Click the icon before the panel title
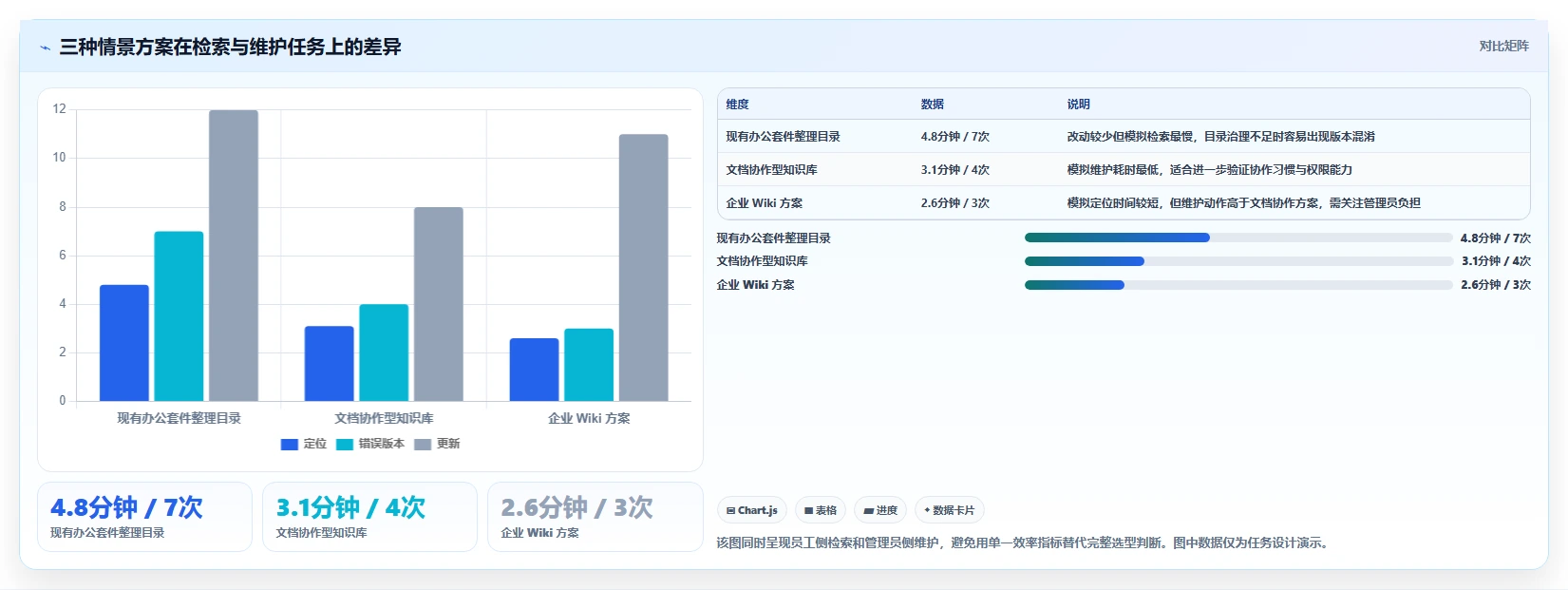This screenshot has height=590, width=1568. coord(45,48)
